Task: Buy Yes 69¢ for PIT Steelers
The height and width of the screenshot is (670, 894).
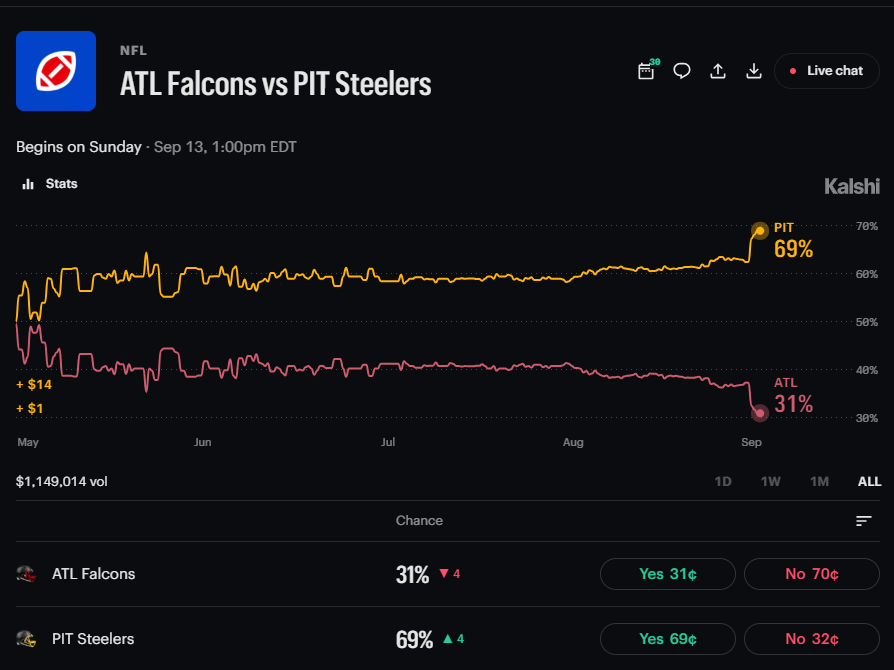Action: pos(668,639)
